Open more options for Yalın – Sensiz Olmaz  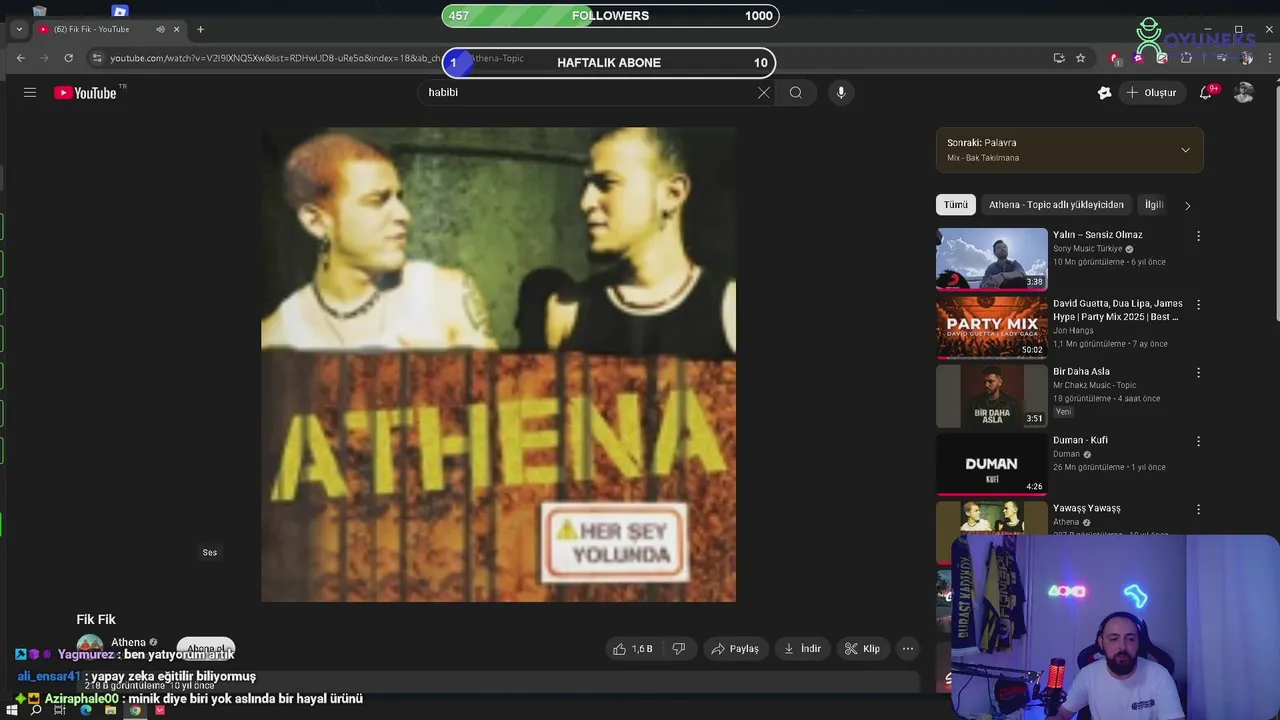pos(1198,236)
